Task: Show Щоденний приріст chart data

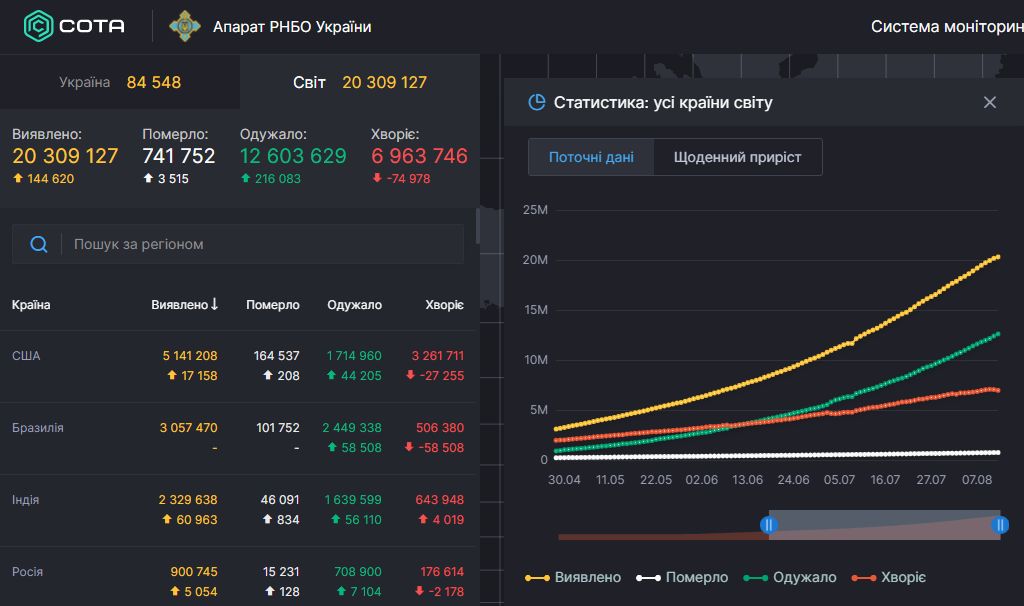Action: point(737,157)
